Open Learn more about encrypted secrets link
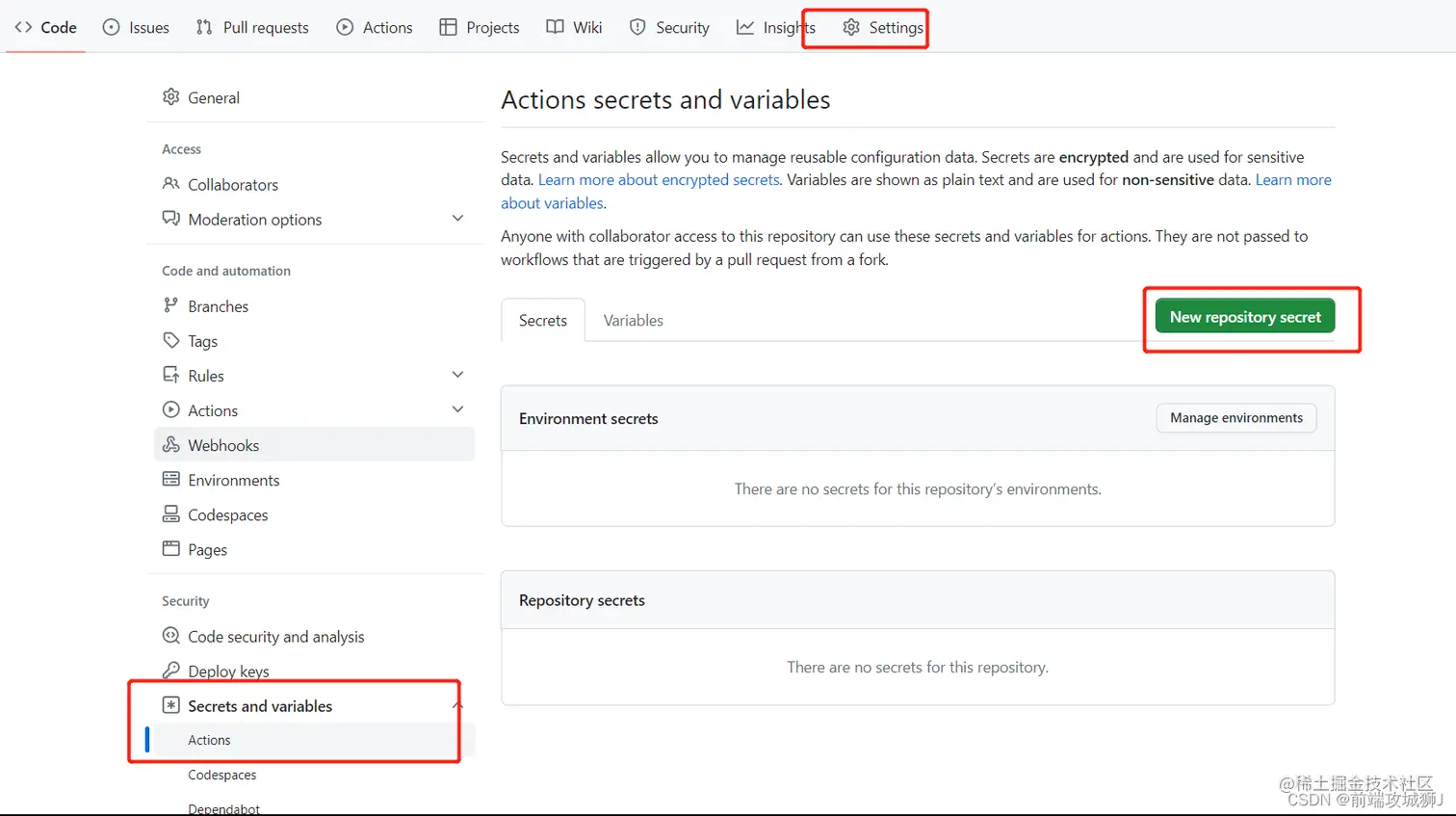 tap(659, 180)
